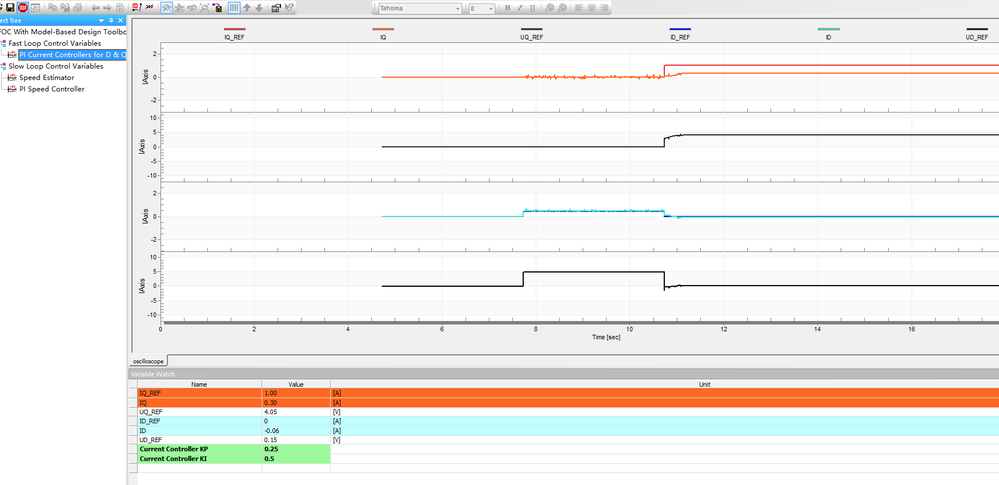The width and height of the screenshot is (999, 485).
Task: Toggle Bold text formatting
Action: (508, 8)
